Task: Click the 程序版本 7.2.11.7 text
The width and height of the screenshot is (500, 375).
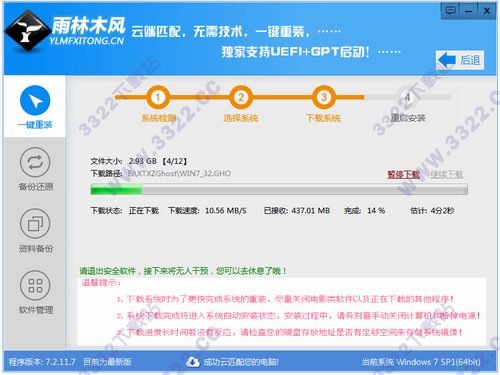Action: pyautogui.click(x=42, y=362)
